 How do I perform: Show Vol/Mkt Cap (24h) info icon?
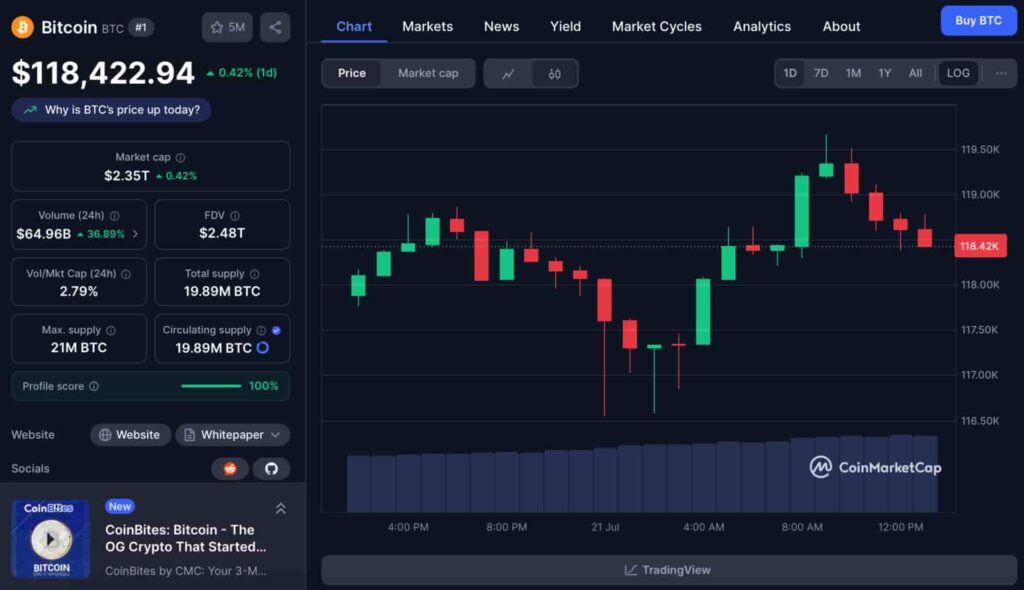[125, 274]
